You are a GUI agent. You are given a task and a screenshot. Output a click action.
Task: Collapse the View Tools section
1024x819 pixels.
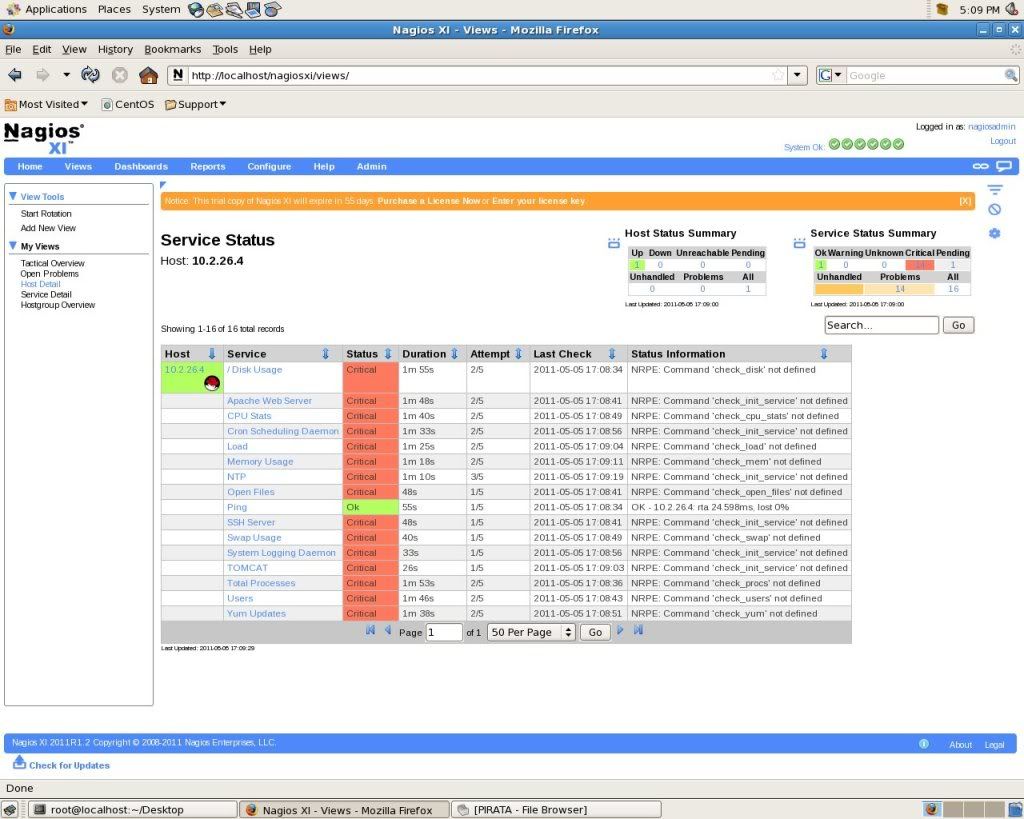coord(13,197)
